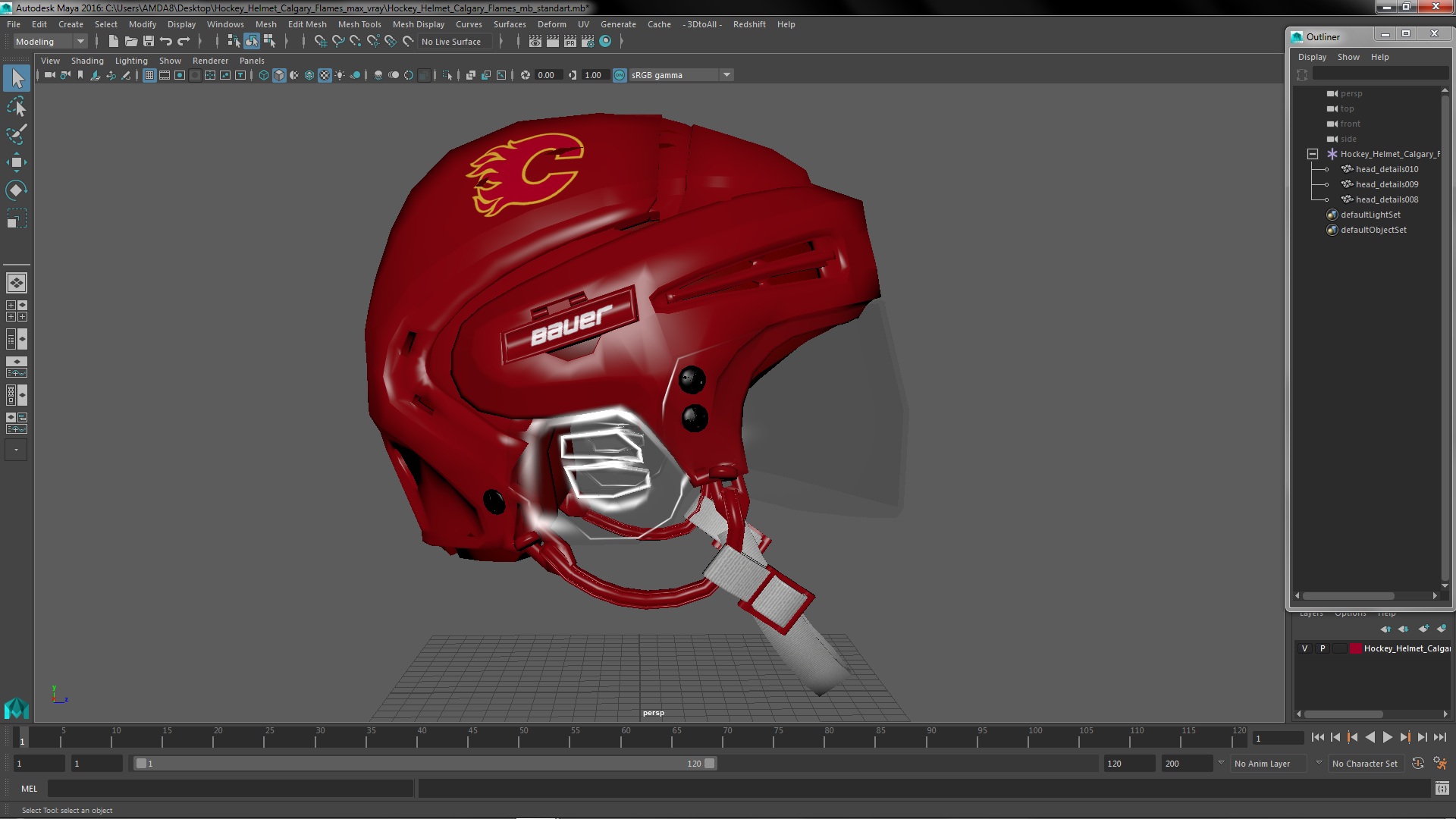Screen dimensions: 1456x819
Task: Collapse the Hockey_Helmet_Calgary group in Outliner
Action: coord(1313,154)
